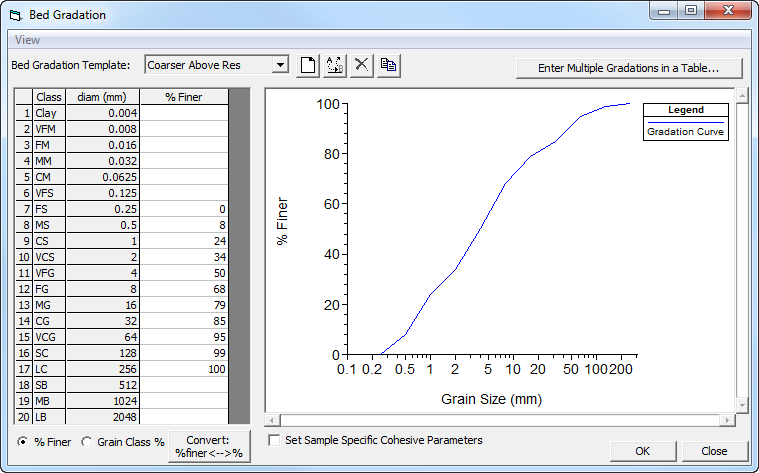This screenshot has height=473, width=759.
Task: Click the % Finer cell for SB
Action: (x=184, y=384)
